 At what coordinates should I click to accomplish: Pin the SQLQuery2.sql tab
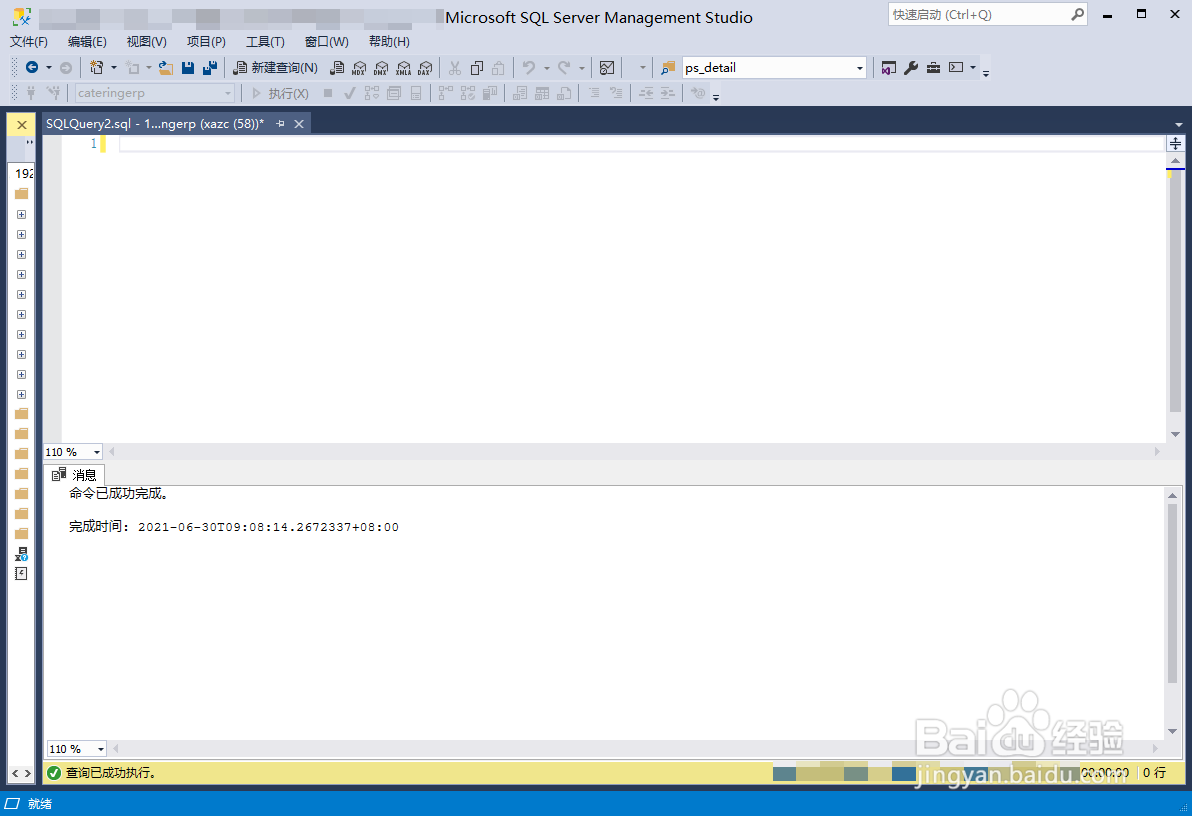281,124
